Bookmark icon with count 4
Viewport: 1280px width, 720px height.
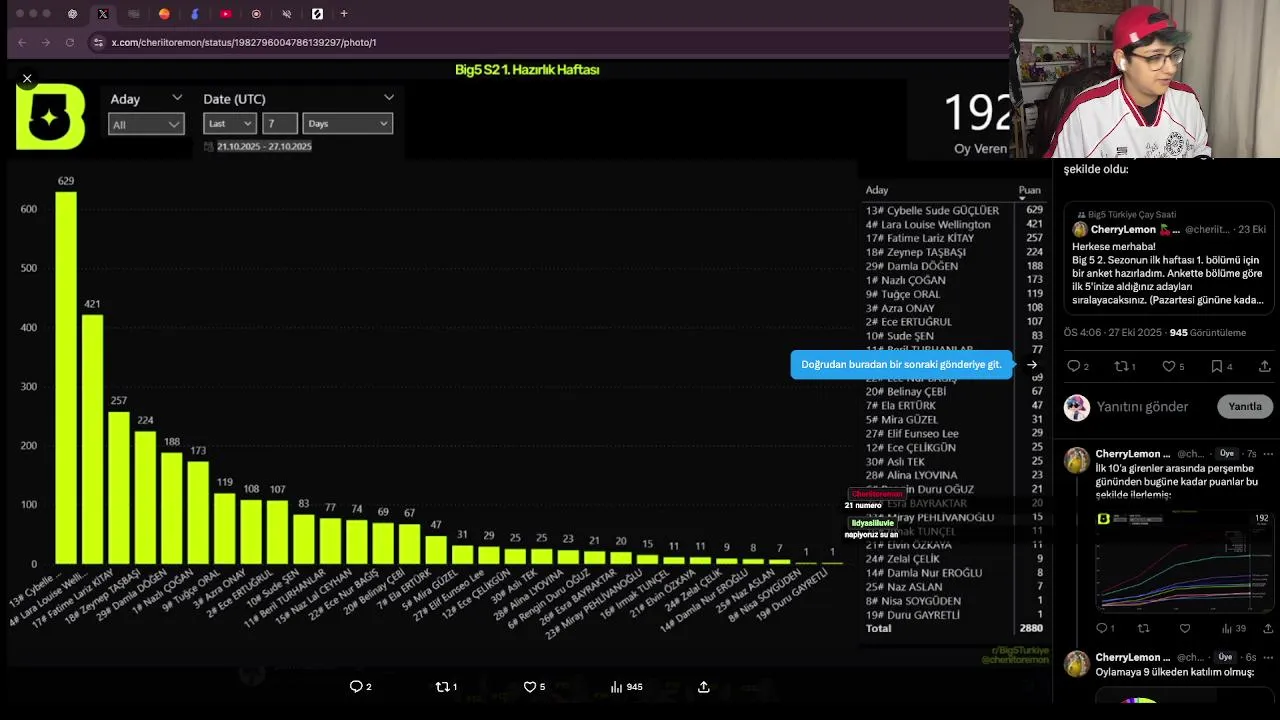(1217, 367)
